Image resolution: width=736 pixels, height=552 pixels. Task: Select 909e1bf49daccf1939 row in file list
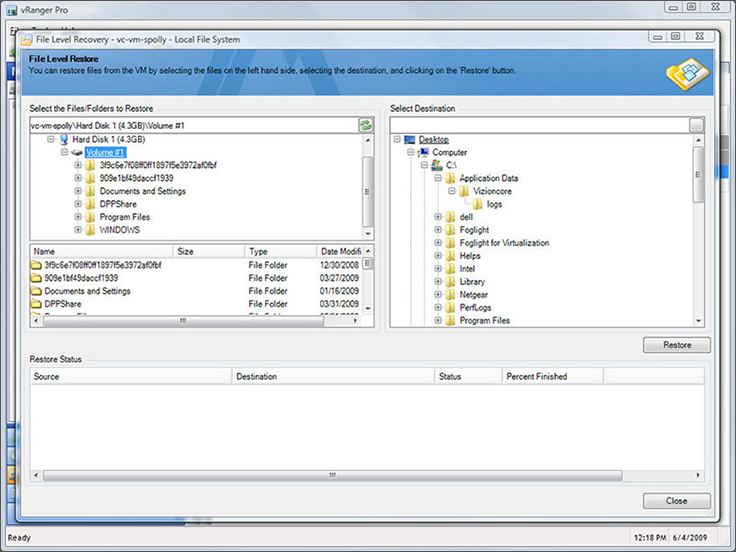[195, 278]
